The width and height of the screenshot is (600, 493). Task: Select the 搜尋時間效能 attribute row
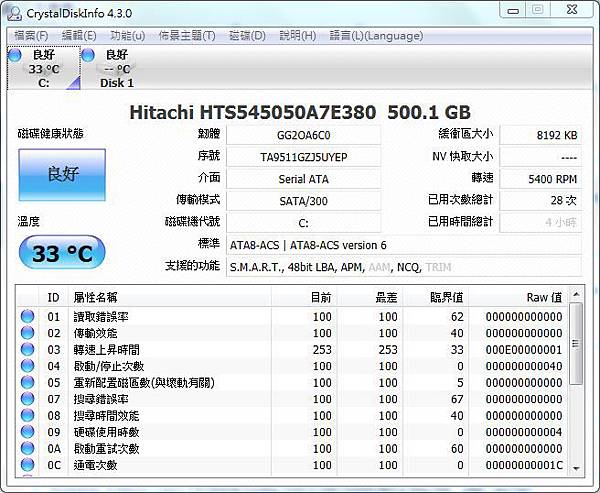pyautogui.click(x=292, y=415)
